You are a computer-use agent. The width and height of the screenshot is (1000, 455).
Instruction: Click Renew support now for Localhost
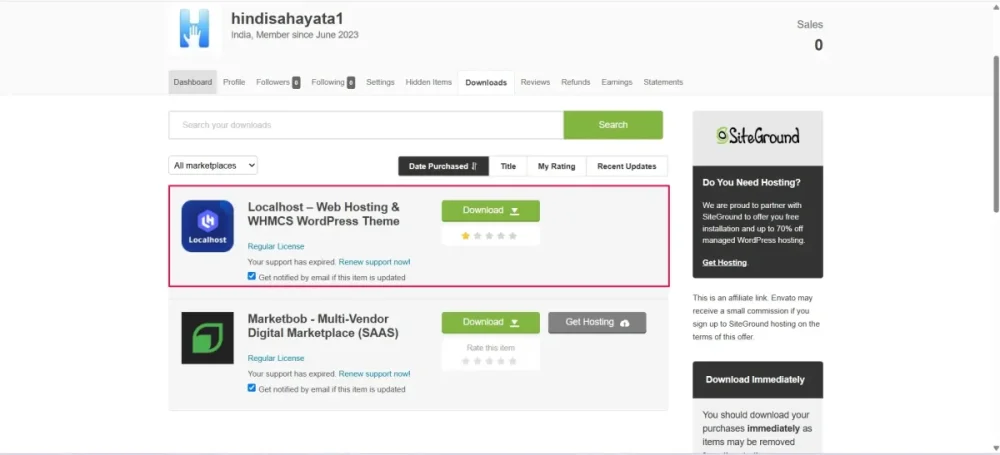pyautogui.click(x=374, y=262)
